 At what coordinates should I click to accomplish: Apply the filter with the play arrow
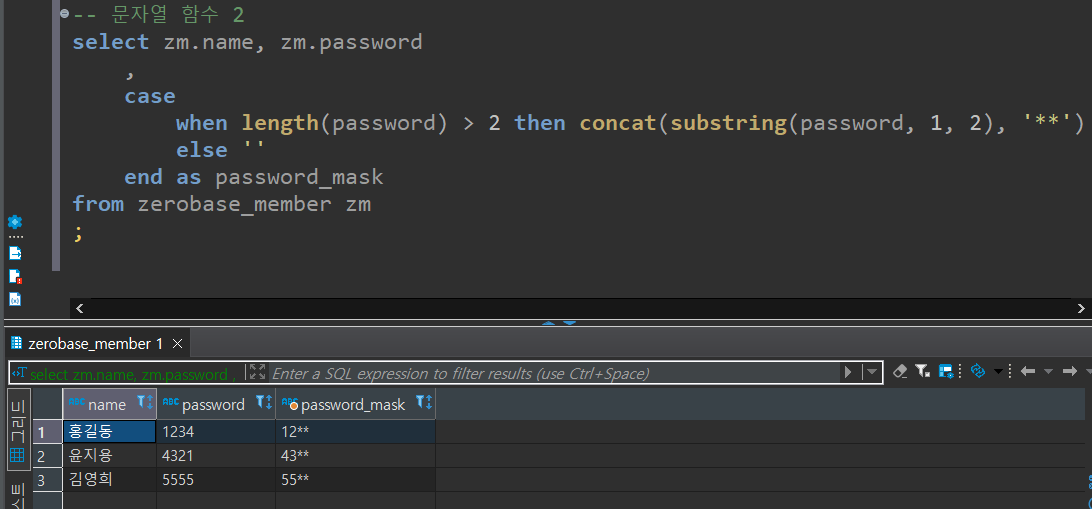click(x=848, y=372)
